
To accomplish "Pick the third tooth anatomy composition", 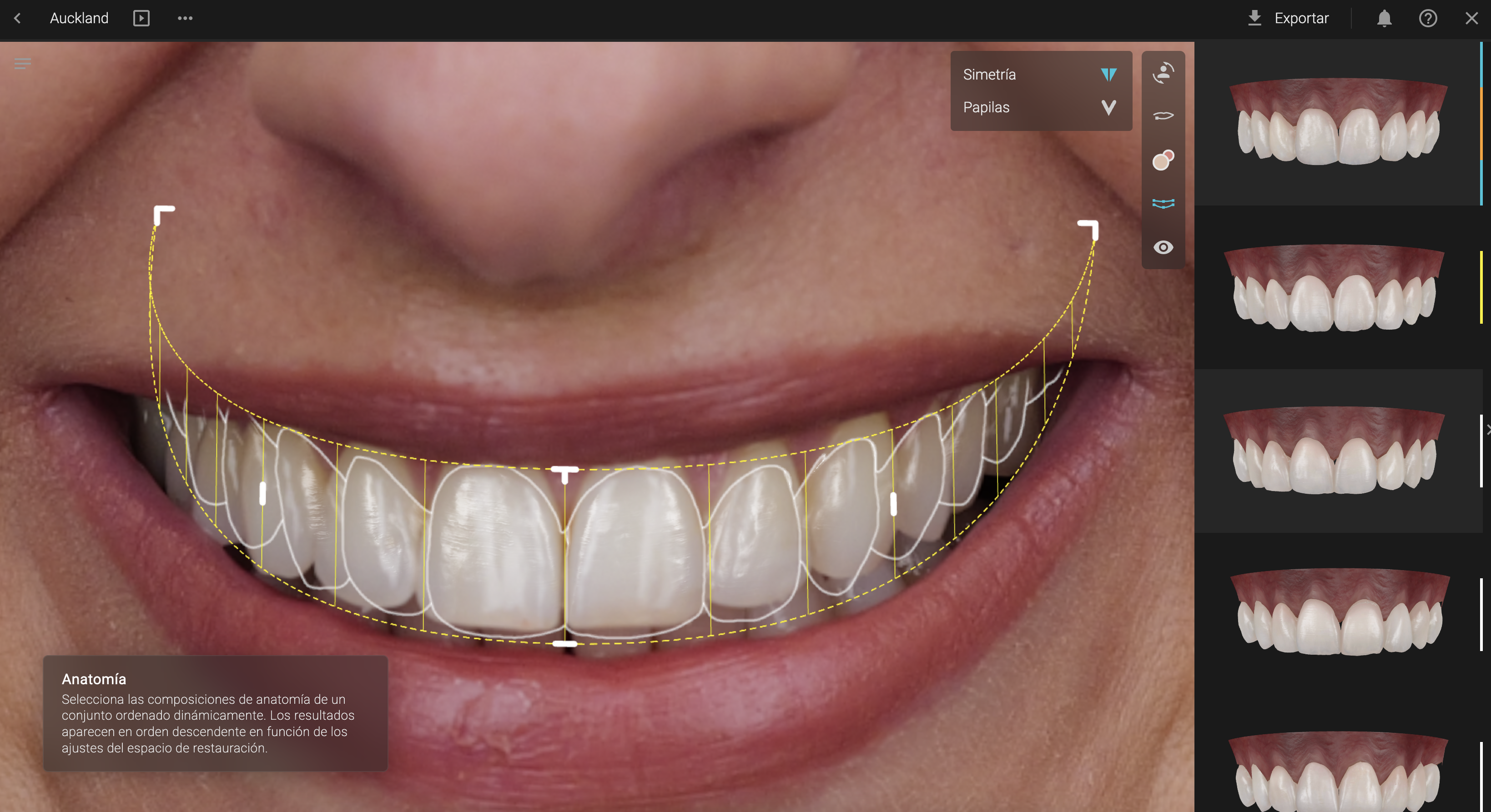I will pyautogui.click(x=1334, y=451).
